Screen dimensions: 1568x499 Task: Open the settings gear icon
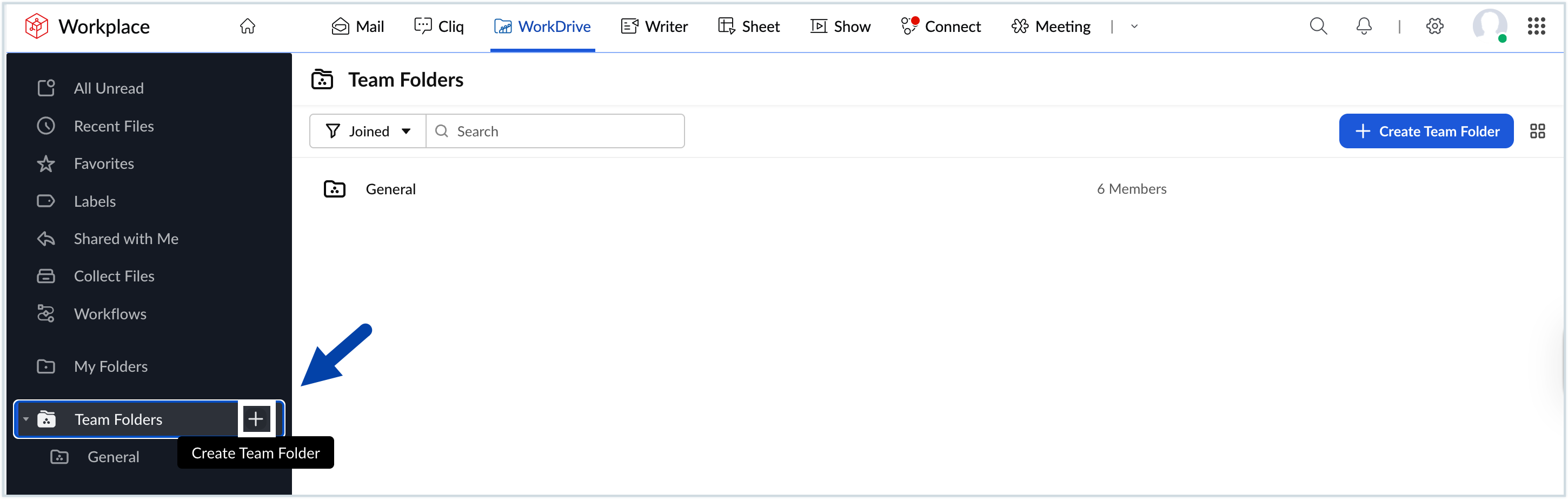[1434, 26]
